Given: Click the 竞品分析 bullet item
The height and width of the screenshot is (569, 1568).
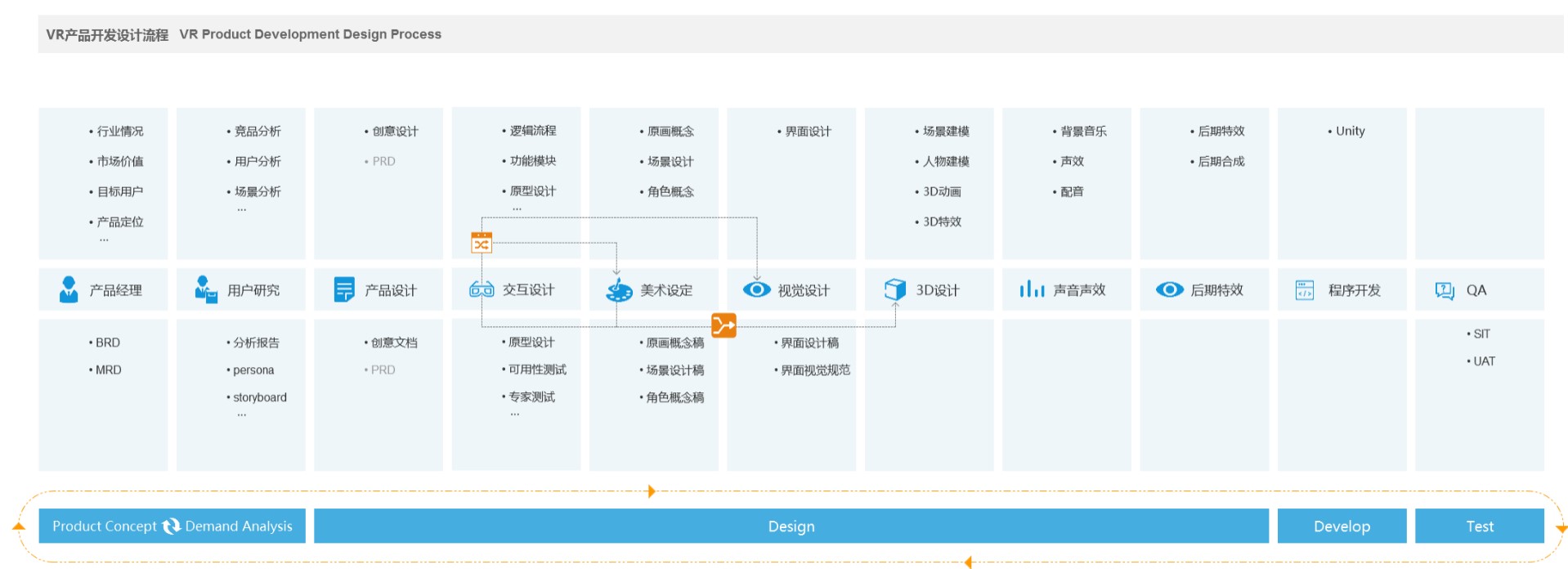Looking at the screenshot, I should coord(253,131).
